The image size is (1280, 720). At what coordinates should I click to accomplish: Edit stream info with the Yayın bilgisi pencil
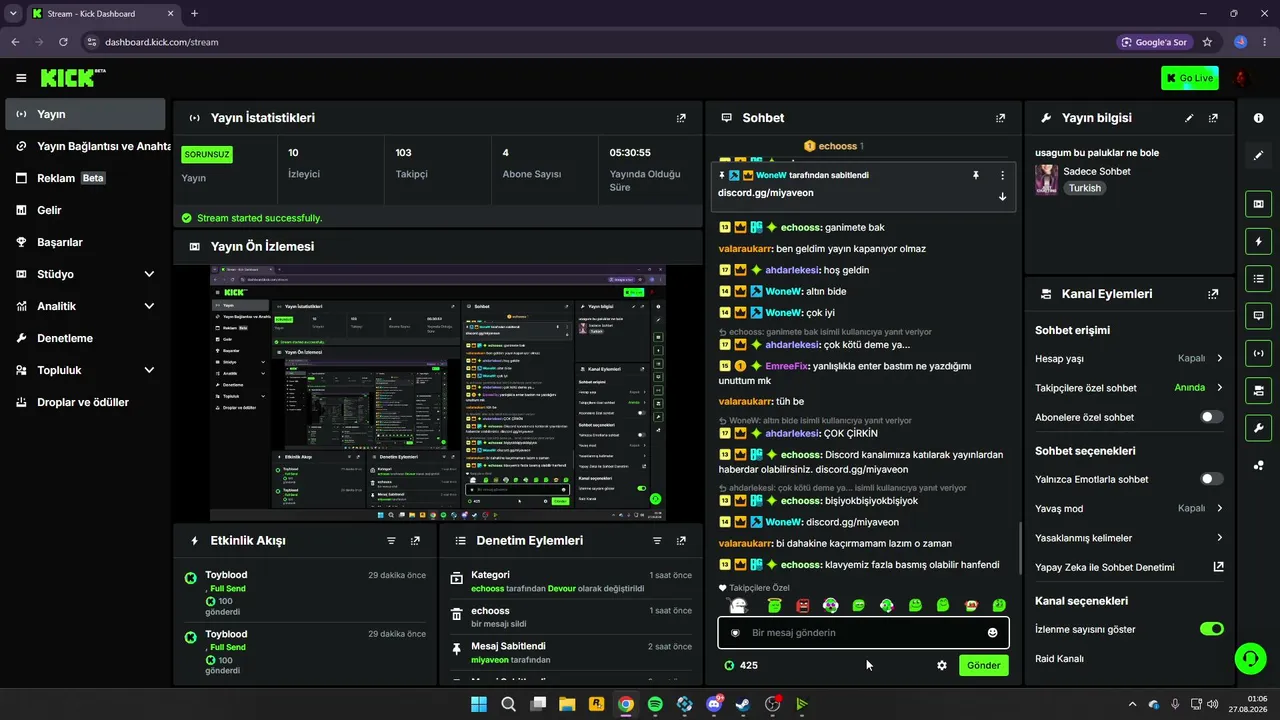click(x=1189, y=118)
